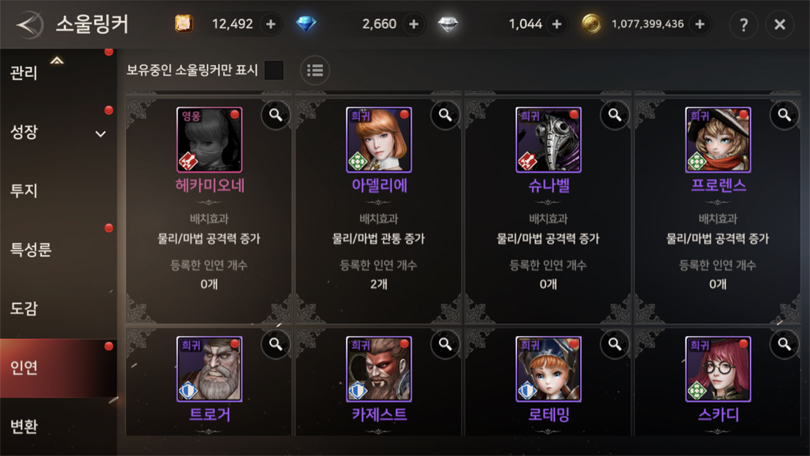Select the 도감 sidebar tab
The image size is (810, 456).
[24, 308]
